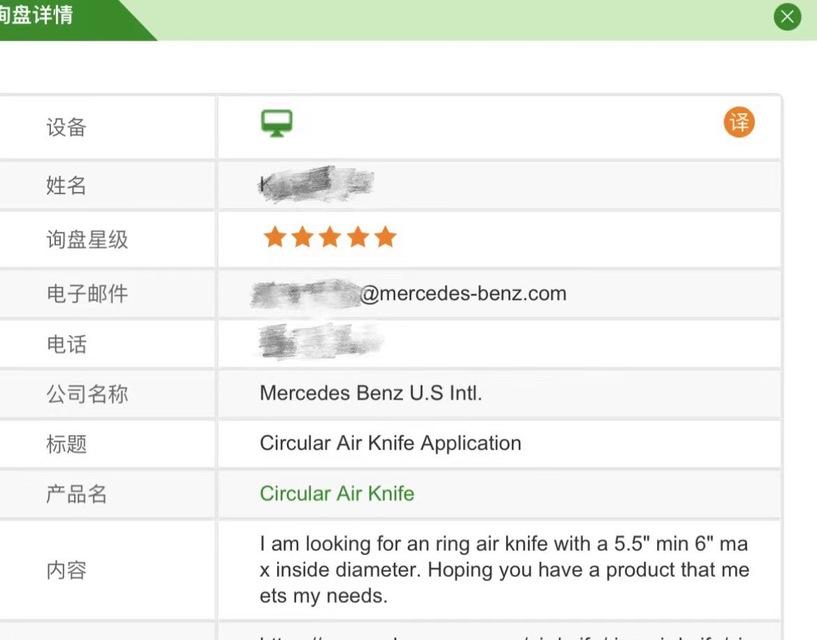Open the Circular Air Knife product link
This screenshot has height=640, width=817.
[337, 494]
